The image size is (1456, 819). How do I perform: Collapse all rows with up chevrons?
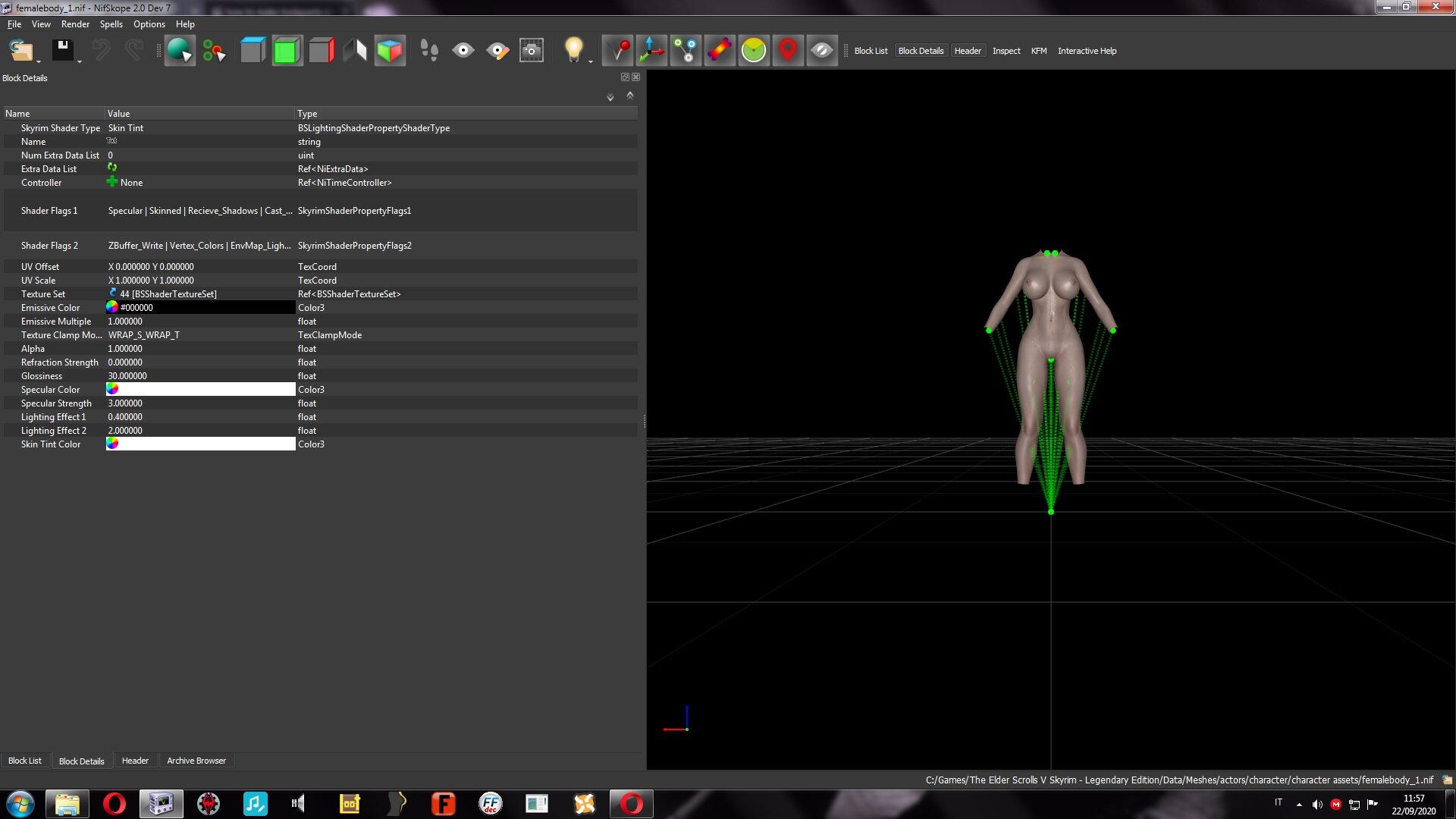pos(629,96)
